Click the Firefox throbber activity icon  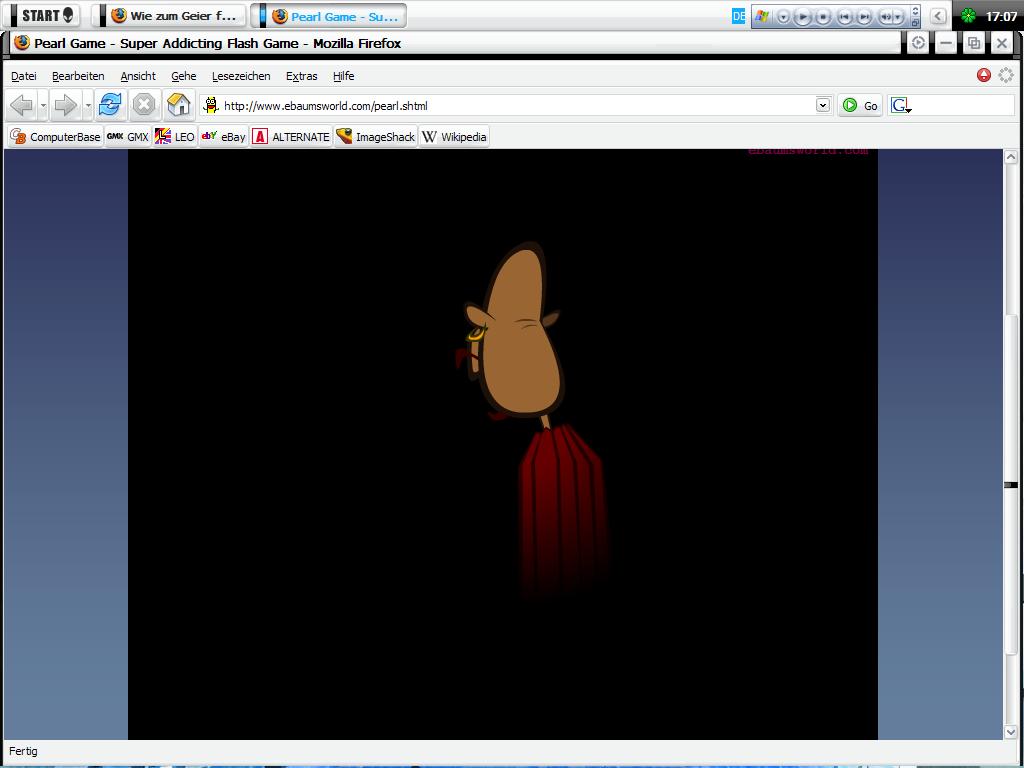(1006, 75)
